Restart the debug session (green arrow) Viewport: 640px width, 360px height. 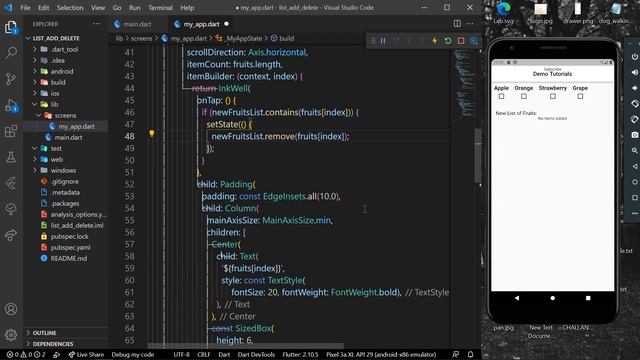click(x=448, y=40)
